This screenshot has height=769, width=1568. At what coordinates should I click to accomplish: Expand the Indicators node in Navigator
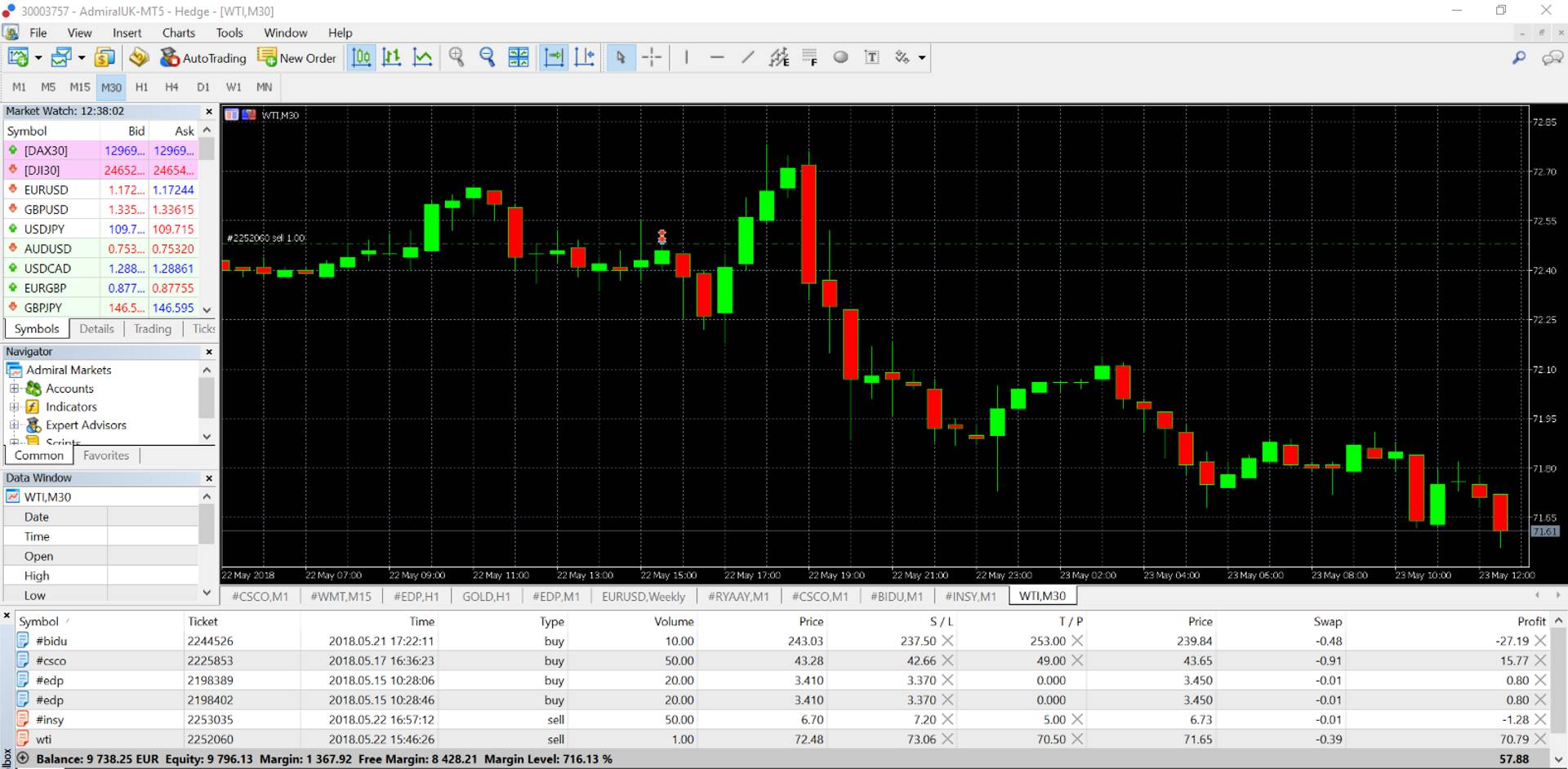(14, 407)
